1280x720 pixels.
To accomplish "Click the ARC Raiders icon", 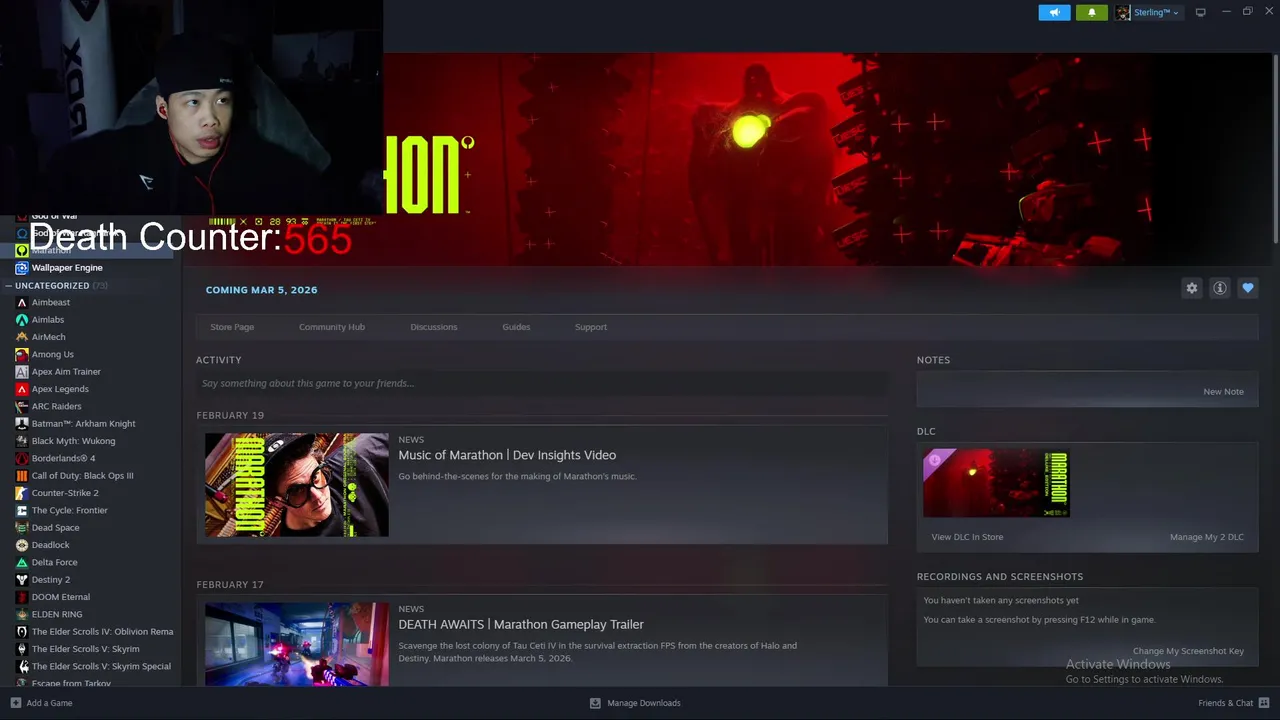I will coord(22,406).
